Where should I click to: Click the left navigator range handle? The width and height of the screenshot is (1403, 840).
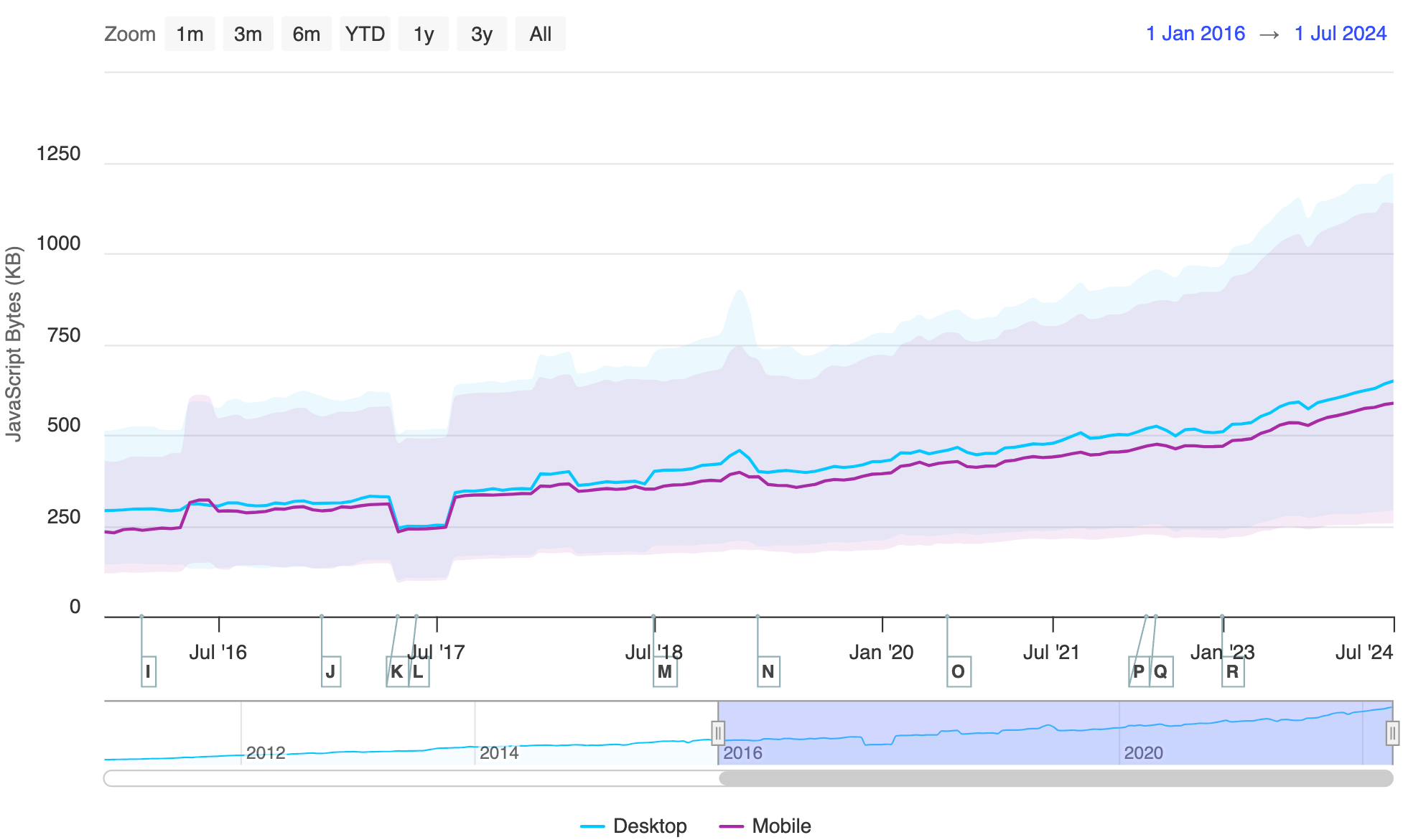click(x=717, y=733)
